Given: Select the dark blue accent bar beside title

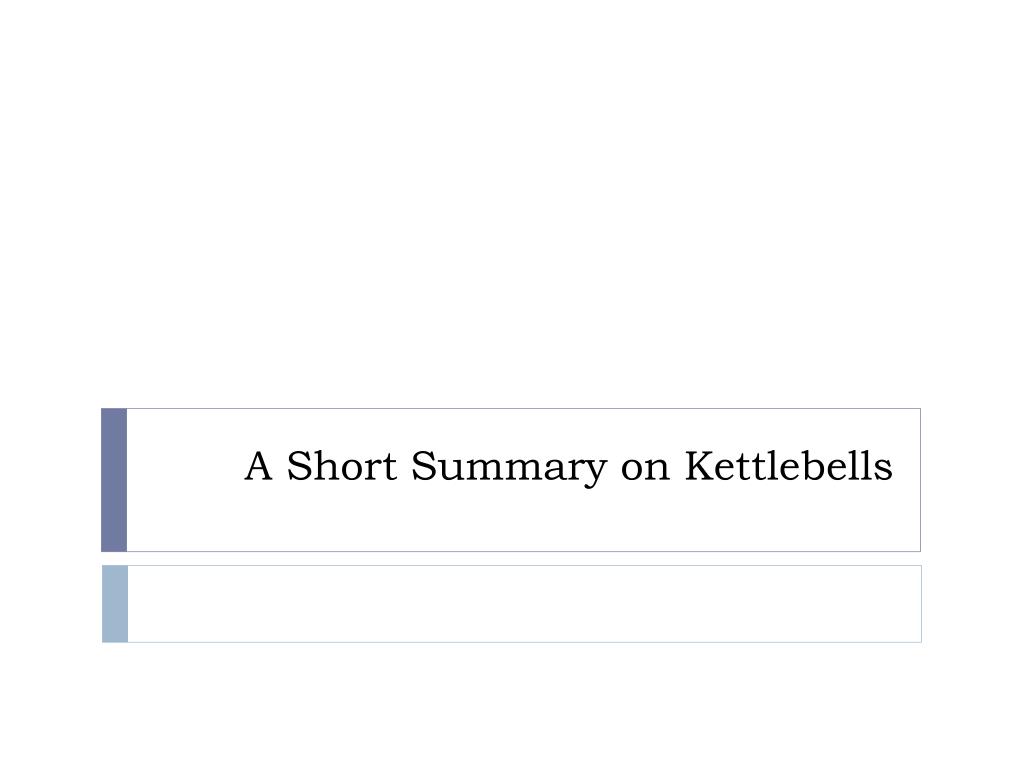Looking at the screenshot, I should coord(114,480).
